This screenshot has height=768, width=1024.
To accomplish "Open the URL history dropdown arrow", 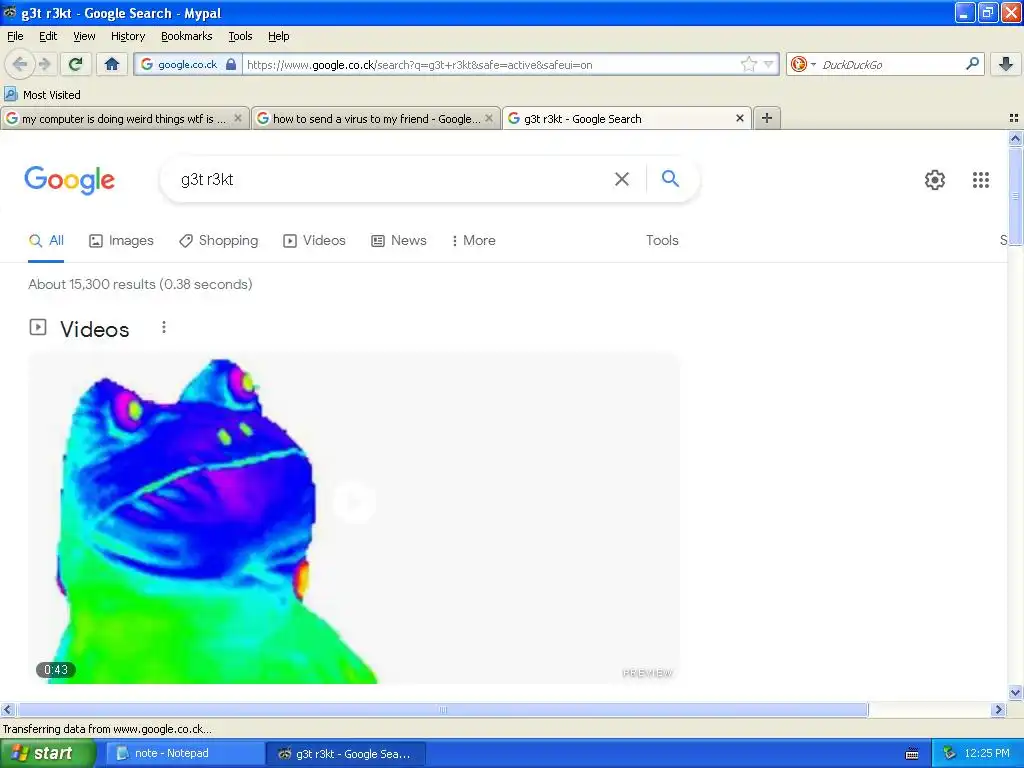I will (769, 64).
